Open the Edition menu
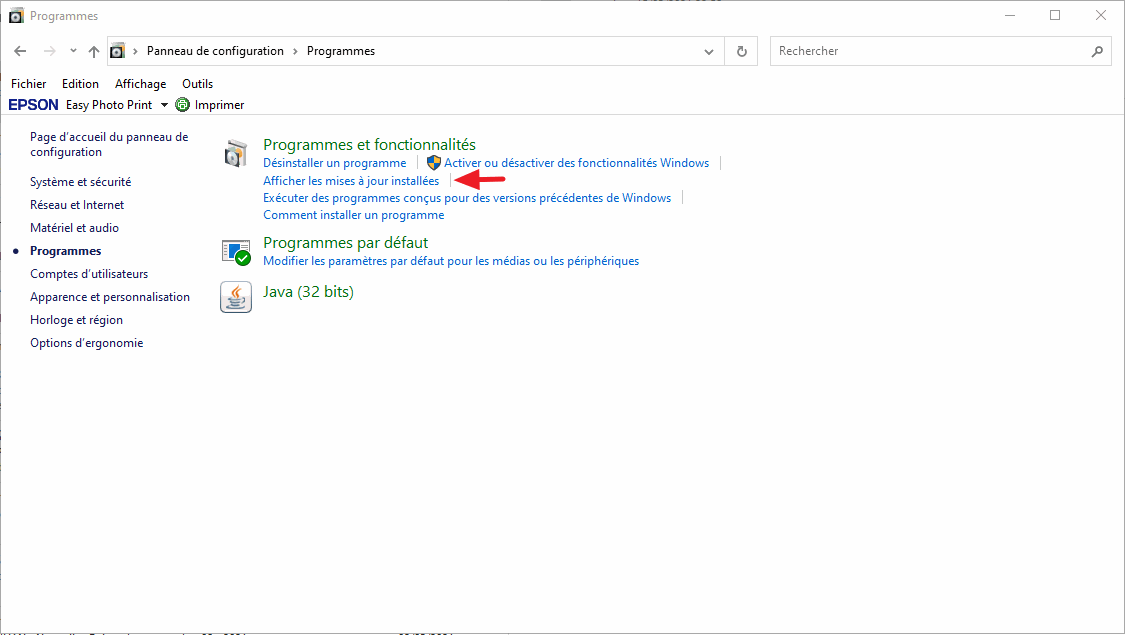Viewport: 1125px width, 635px height. point(80,84)
